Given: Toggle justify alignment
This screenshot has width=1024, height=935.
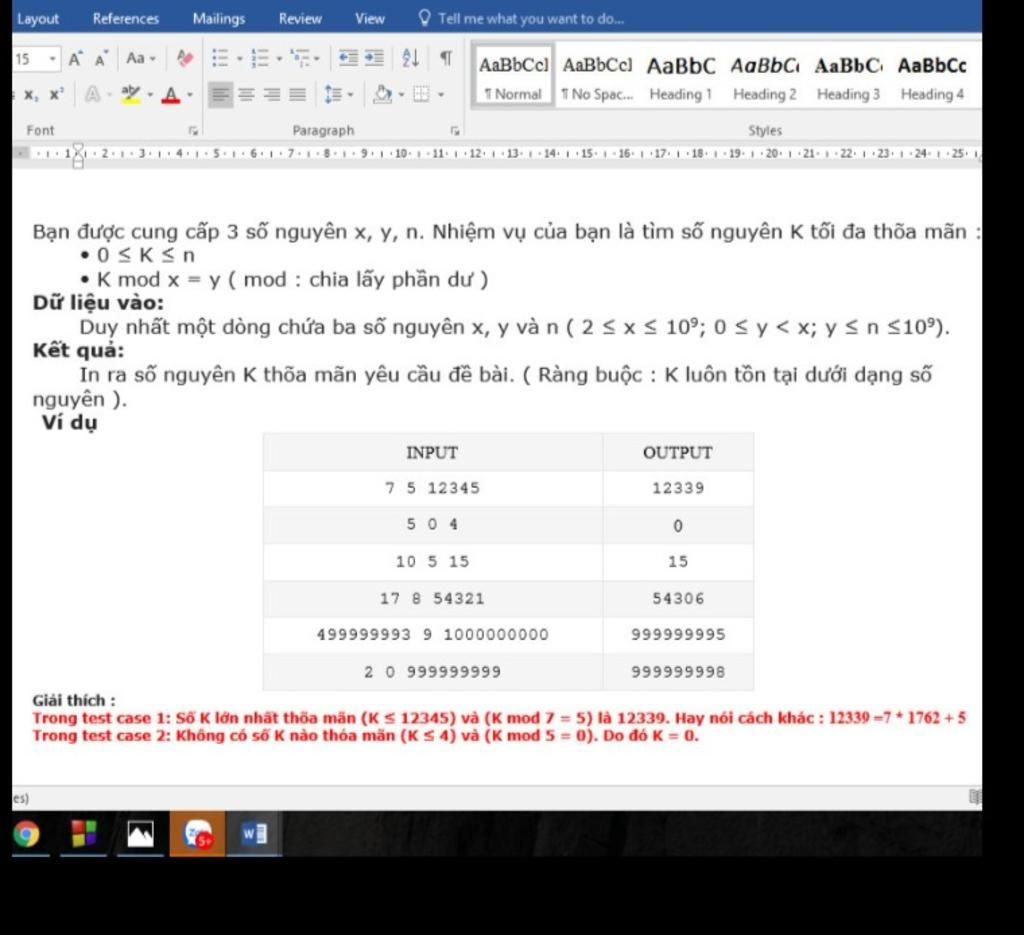Looking at the screenshot, I should tap(297, 95).
